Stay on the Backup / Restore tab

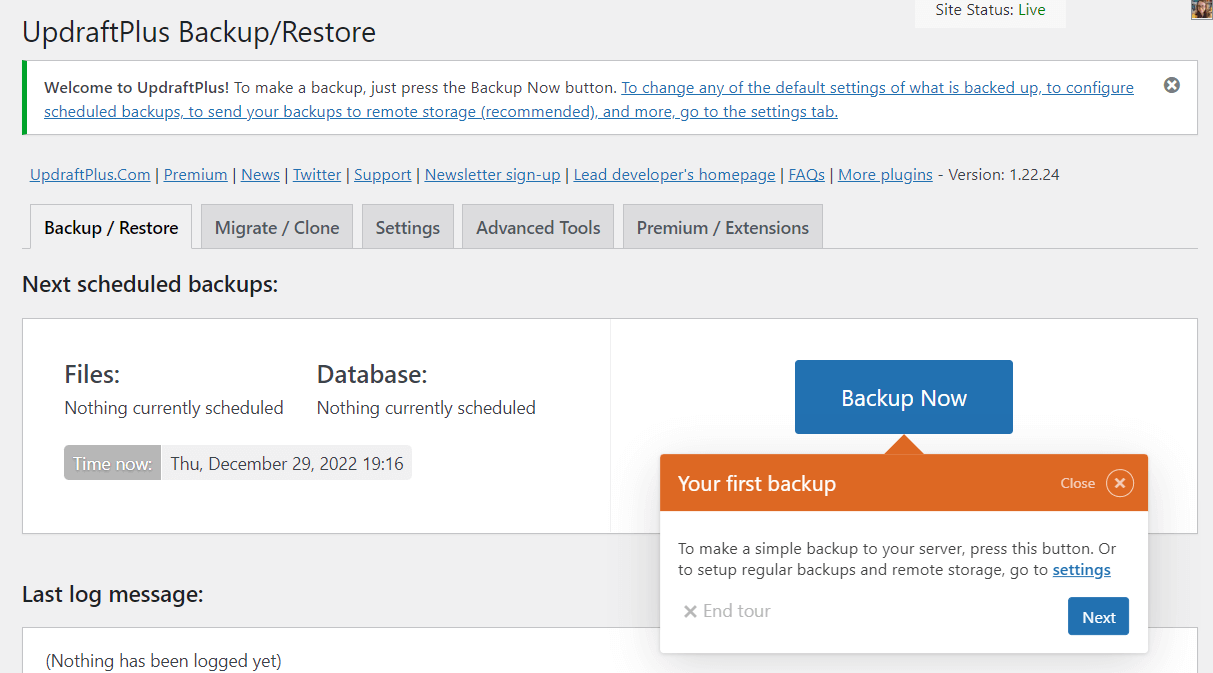(110, 227)
